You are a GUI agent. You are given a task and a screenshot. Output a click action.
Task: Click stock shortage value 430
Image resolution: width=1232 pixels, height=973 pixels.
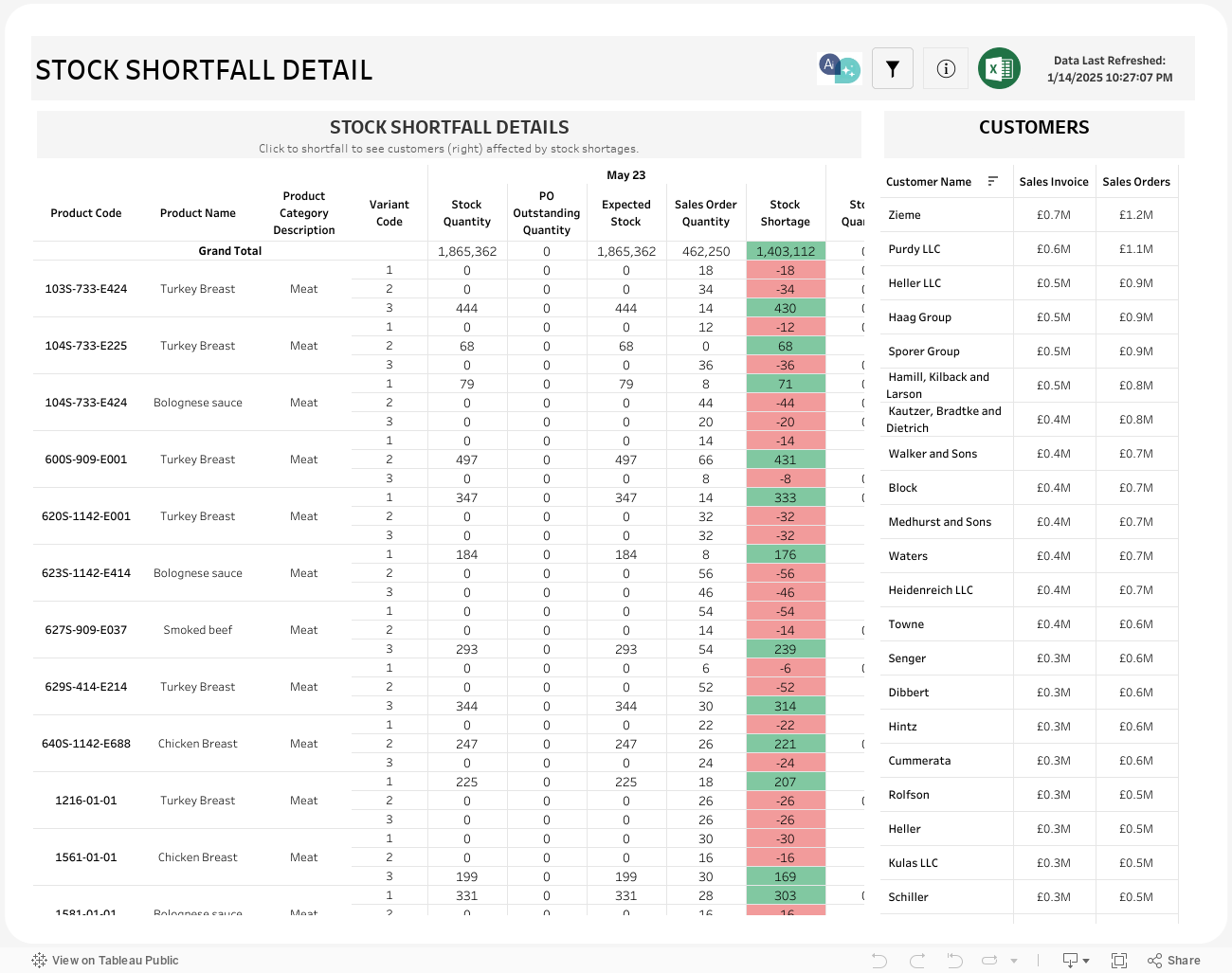pyautogui.click(x=786, y=308)
